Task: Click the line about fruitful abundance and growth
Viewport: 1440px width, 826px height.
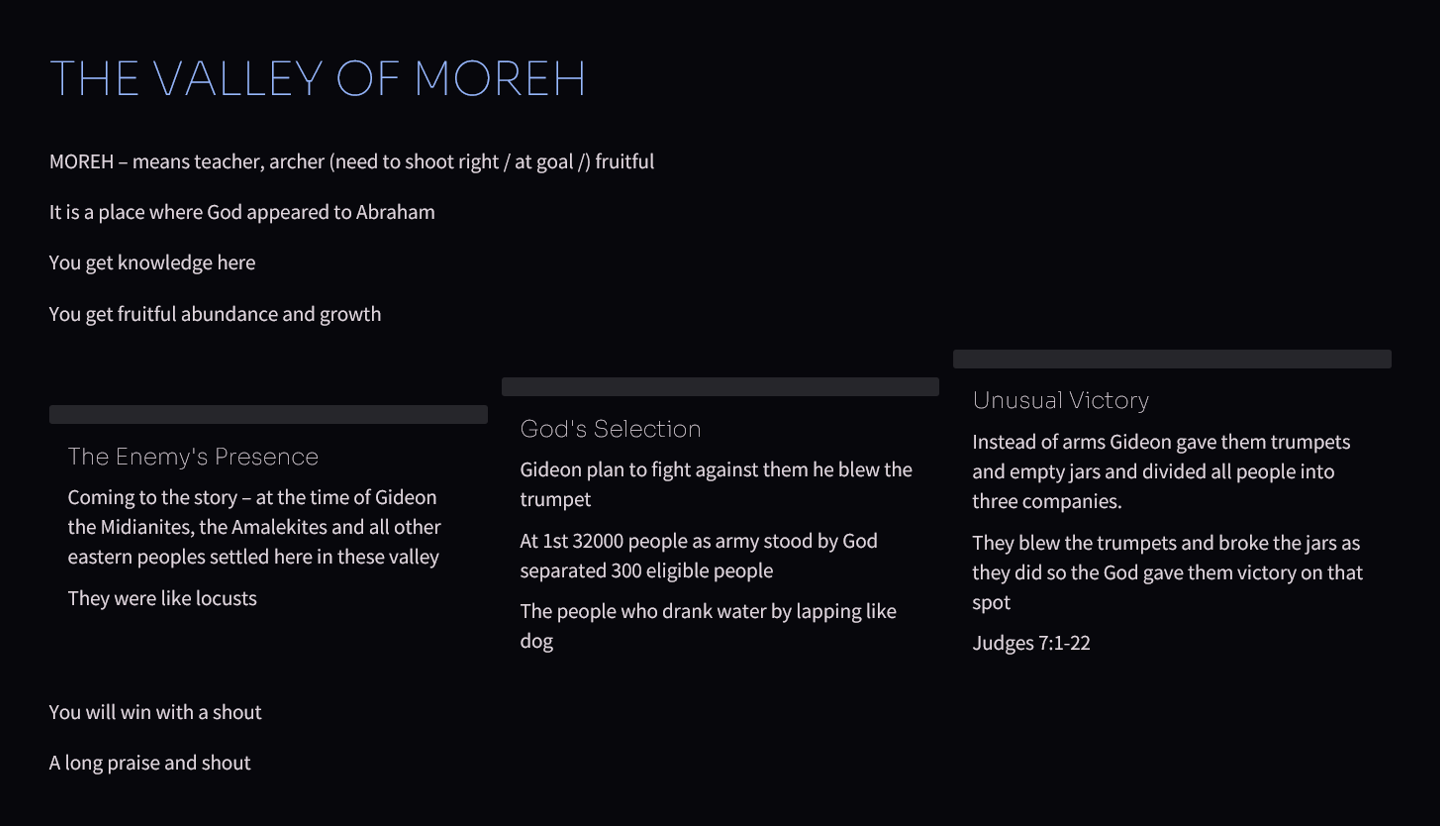Action: (x=215, y=314)
